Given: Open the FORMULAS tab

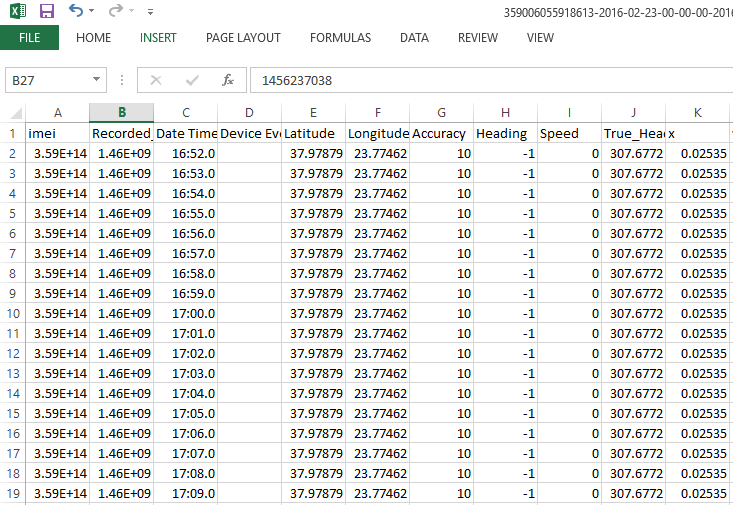Looking at the screenshot, I should click(x=340, y=37).
